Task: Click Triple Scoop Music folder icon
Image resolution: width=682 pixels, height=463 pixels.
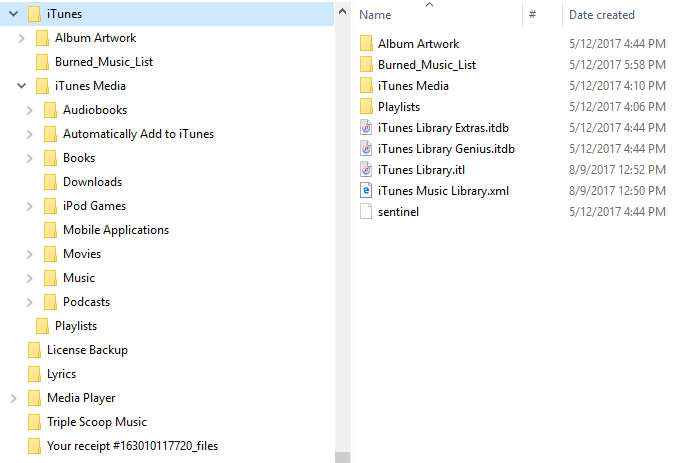Action: [34, 422]
